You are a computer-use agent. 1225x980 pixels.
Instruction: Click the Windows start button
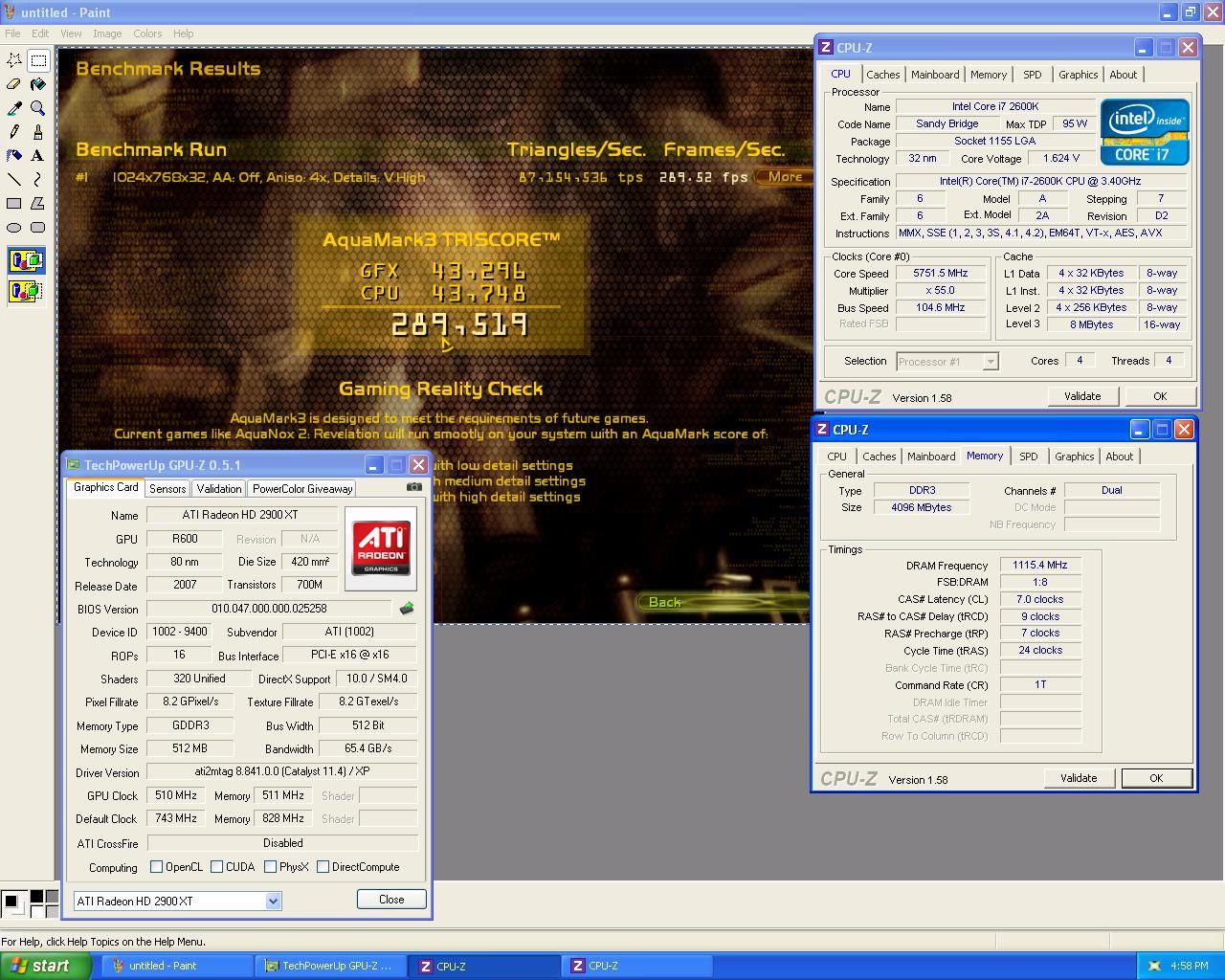[x=45, y=966]
